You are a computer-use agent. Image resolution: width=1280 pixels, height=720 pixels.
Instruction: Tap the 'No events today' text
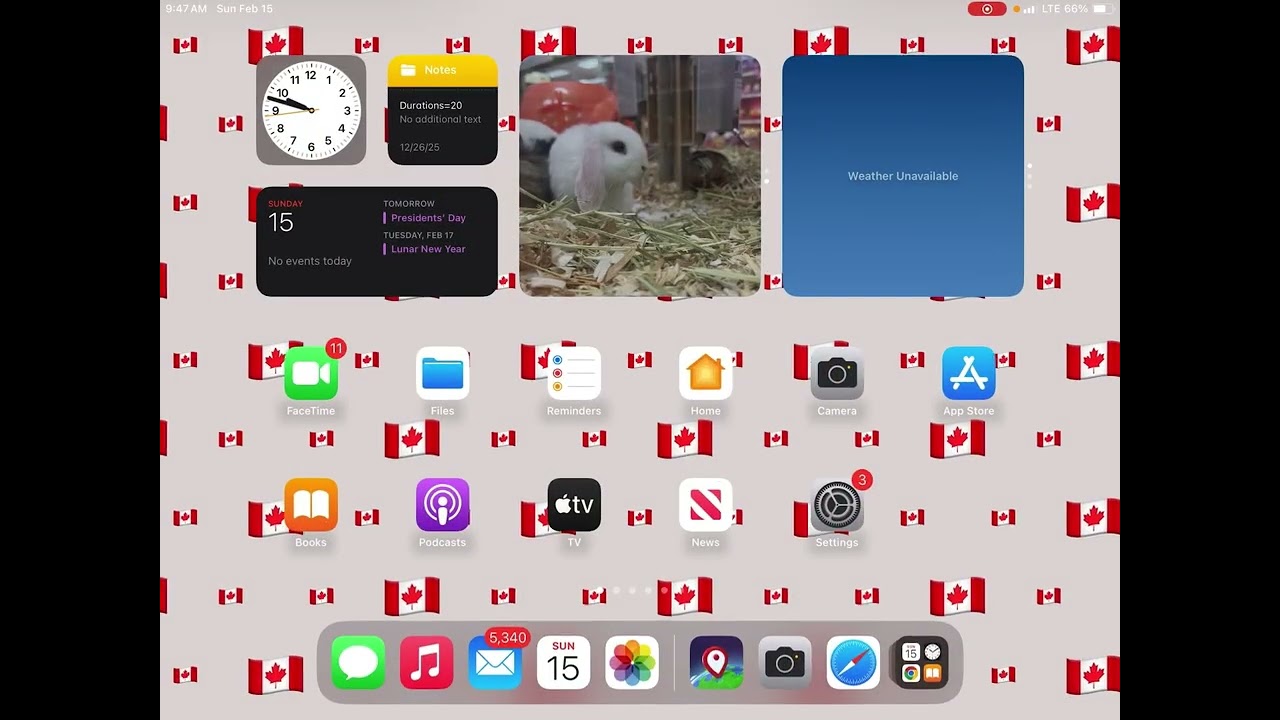point(310,261)
